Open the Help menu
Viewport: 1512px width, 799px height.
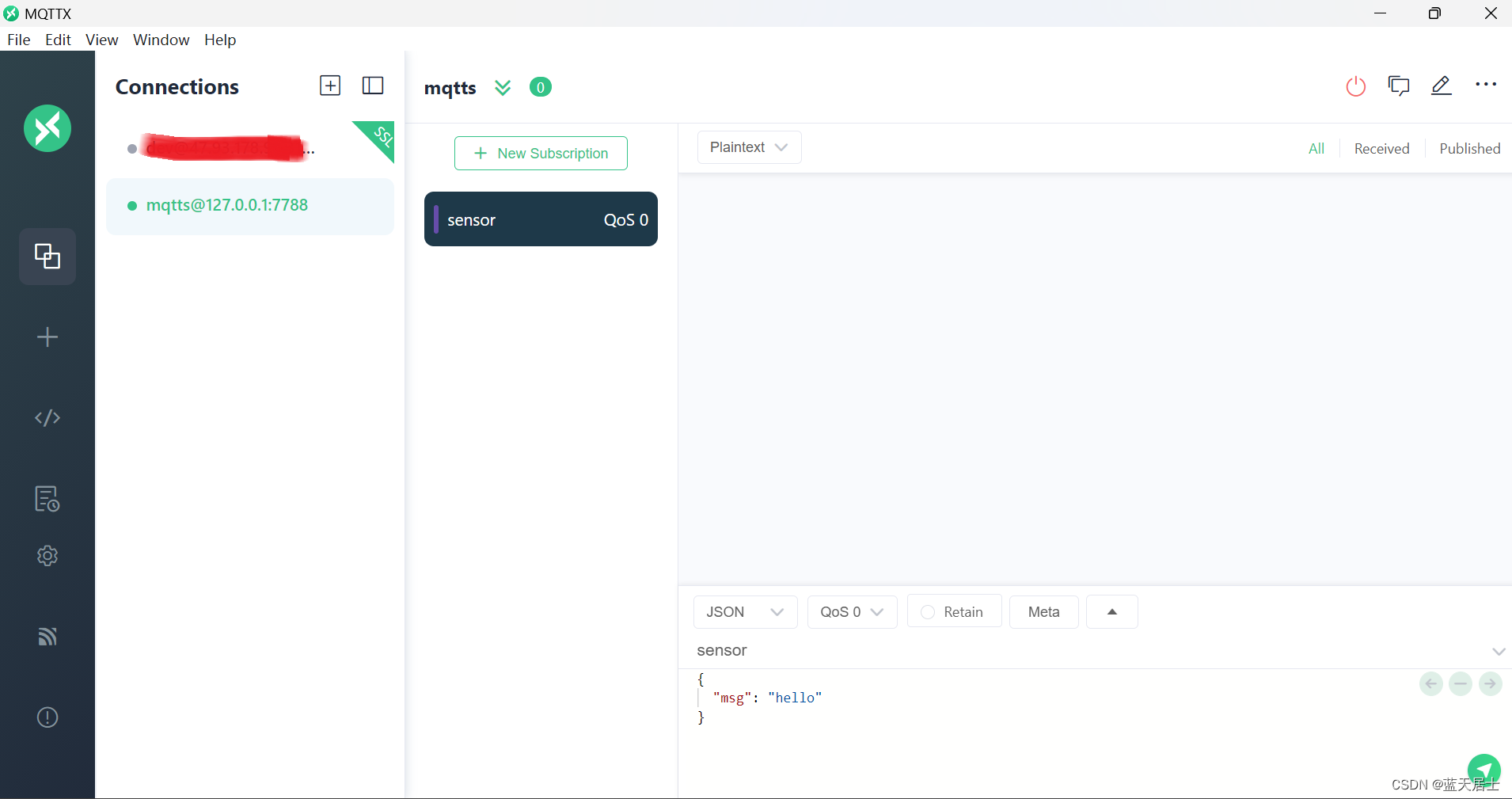pyautogui.click(x=220, y=40)
